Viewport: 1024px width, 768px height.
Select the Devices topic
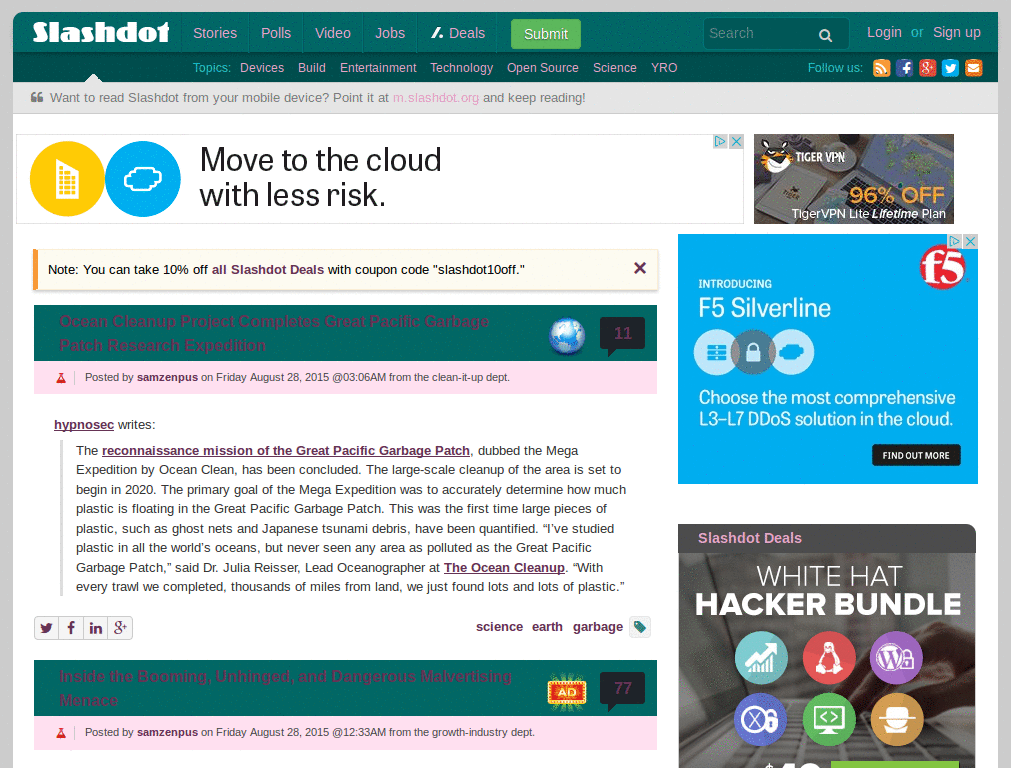click(262, 68)
